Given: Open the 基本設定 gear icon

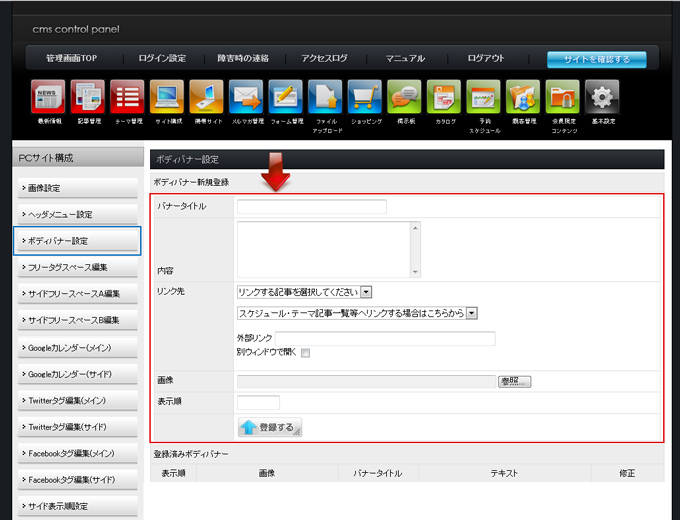Looking at the screenshot, I should [602, 97].
